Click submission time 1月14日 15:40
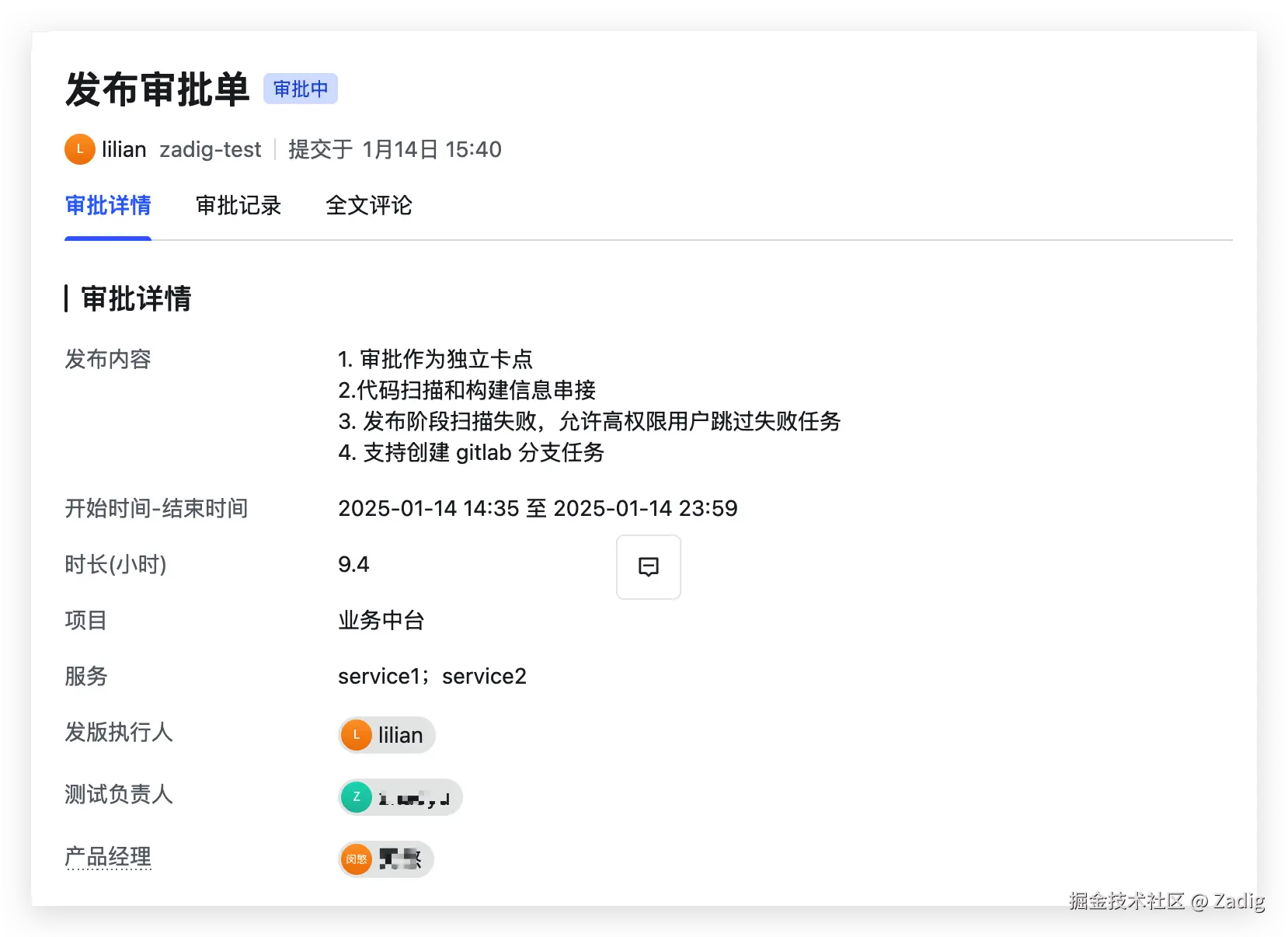This screenshot has width=1288, height=937. (x=432, y=149)
